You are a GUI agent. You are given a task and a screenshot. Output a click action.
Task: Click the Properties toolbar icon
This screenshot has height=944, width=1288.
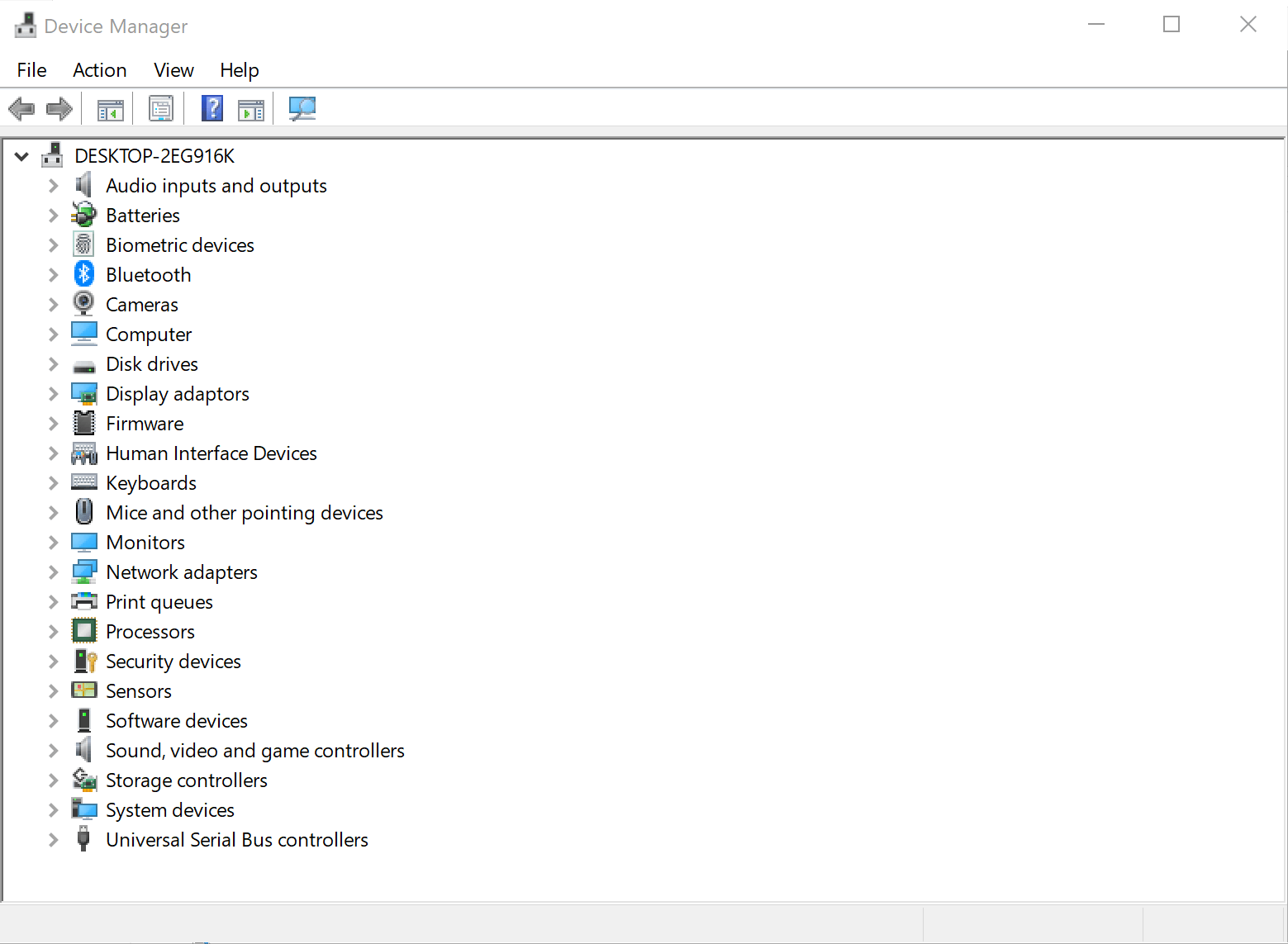coord(160,108)
